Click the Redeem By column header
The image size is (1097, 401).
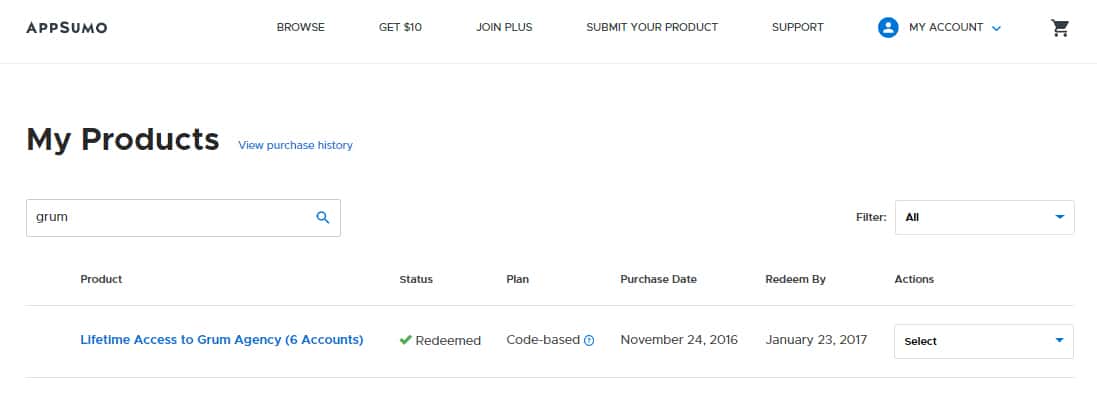(795, 279)
